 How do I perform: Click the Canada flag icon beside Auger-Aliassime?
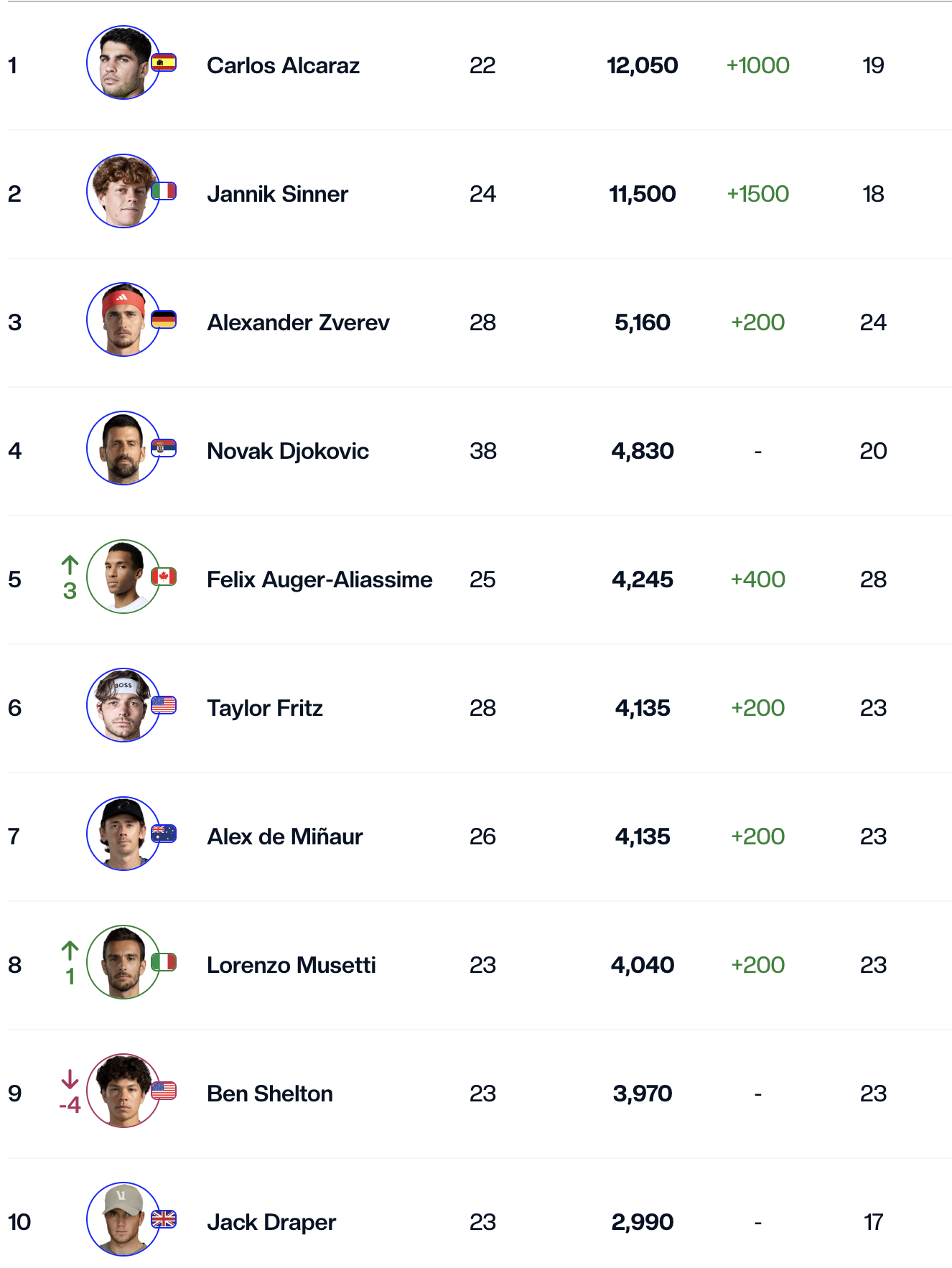164,577
